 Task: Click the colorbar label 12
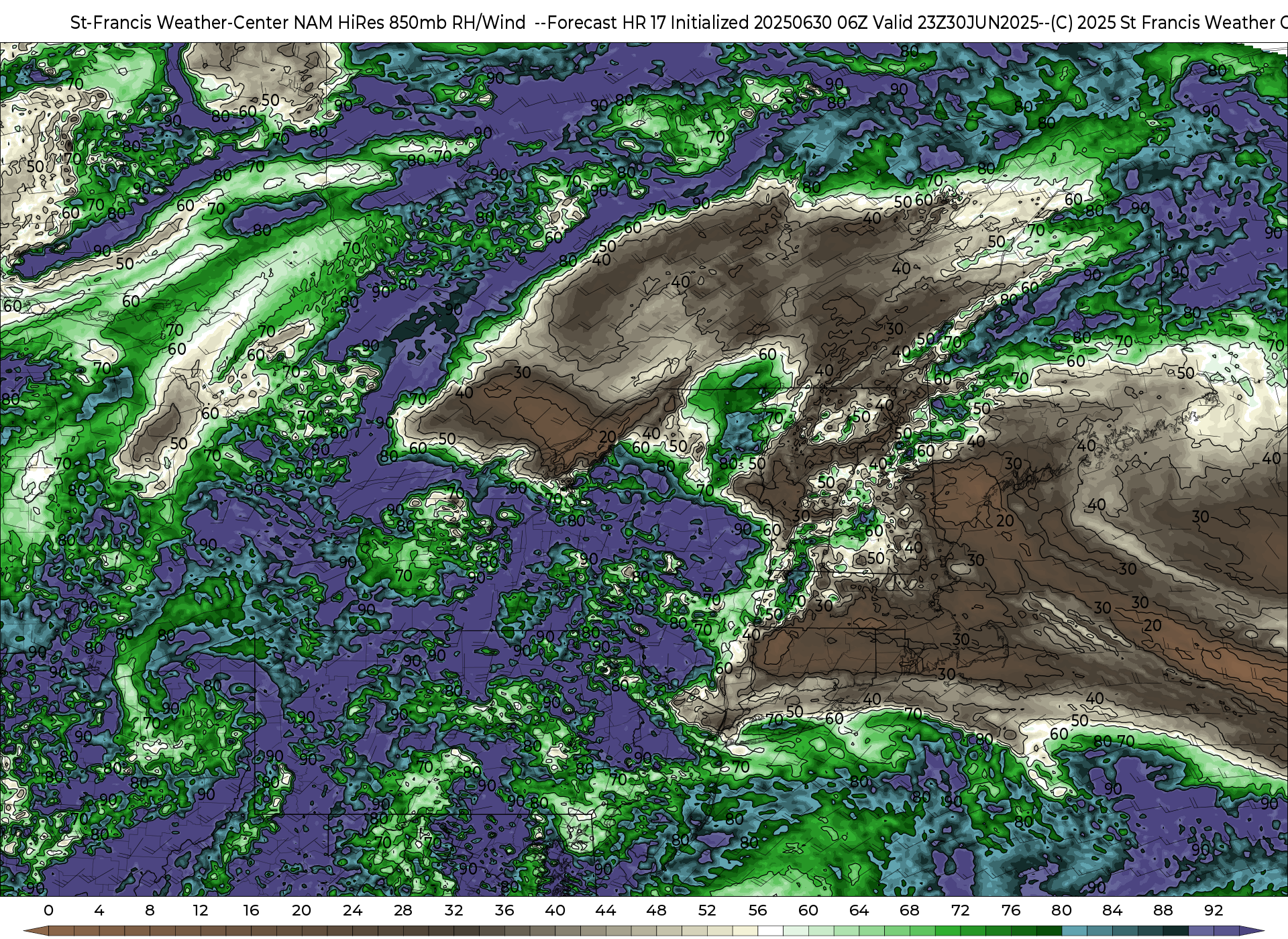pos(201,910)
